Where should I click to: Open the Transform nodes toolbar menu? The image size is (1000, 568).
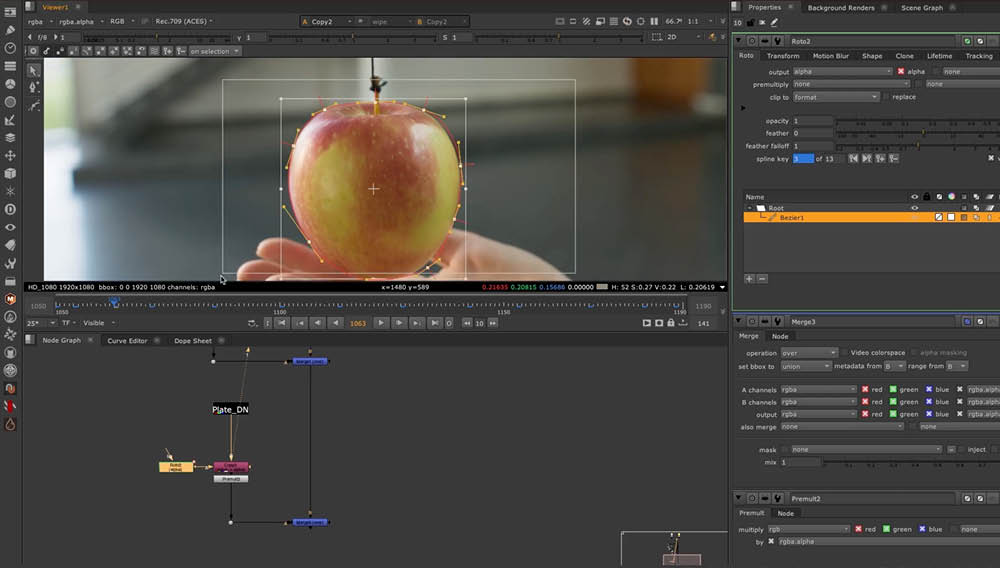pyautogui.click(x=10, y=156)
